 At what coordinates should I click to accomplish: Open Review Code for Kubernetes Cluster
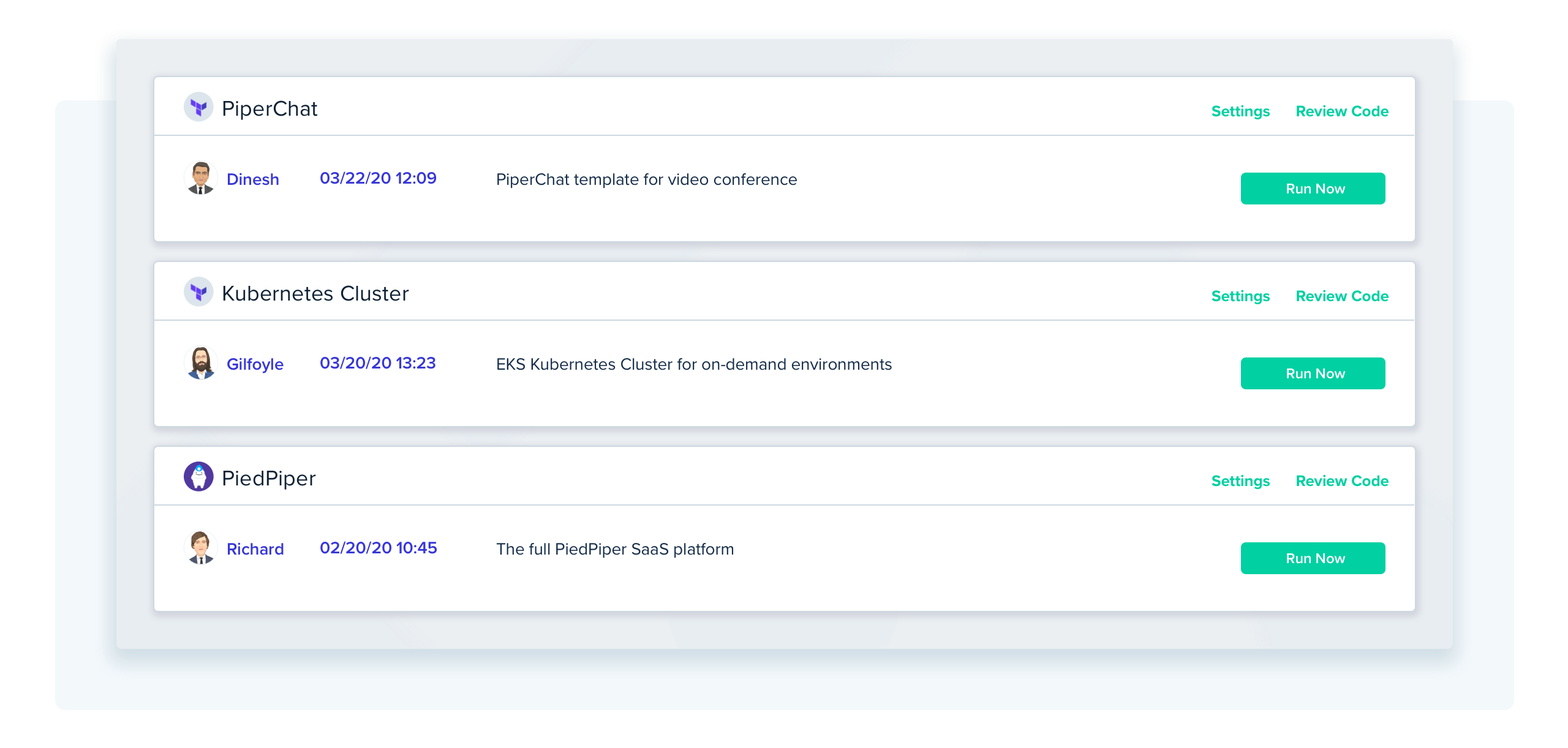point(1342,296)
